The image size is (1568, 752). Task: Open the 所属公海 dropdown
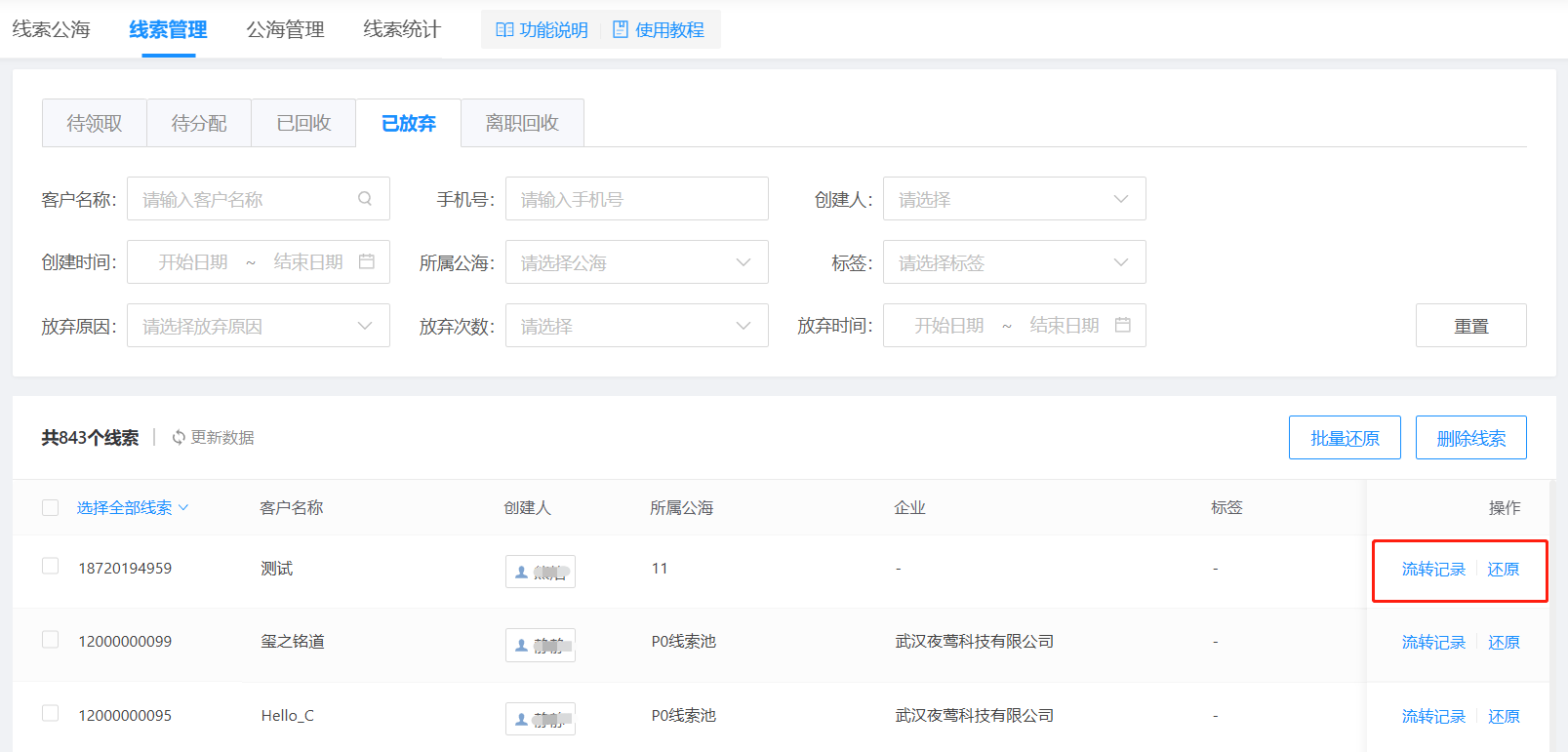click(637, 262)
